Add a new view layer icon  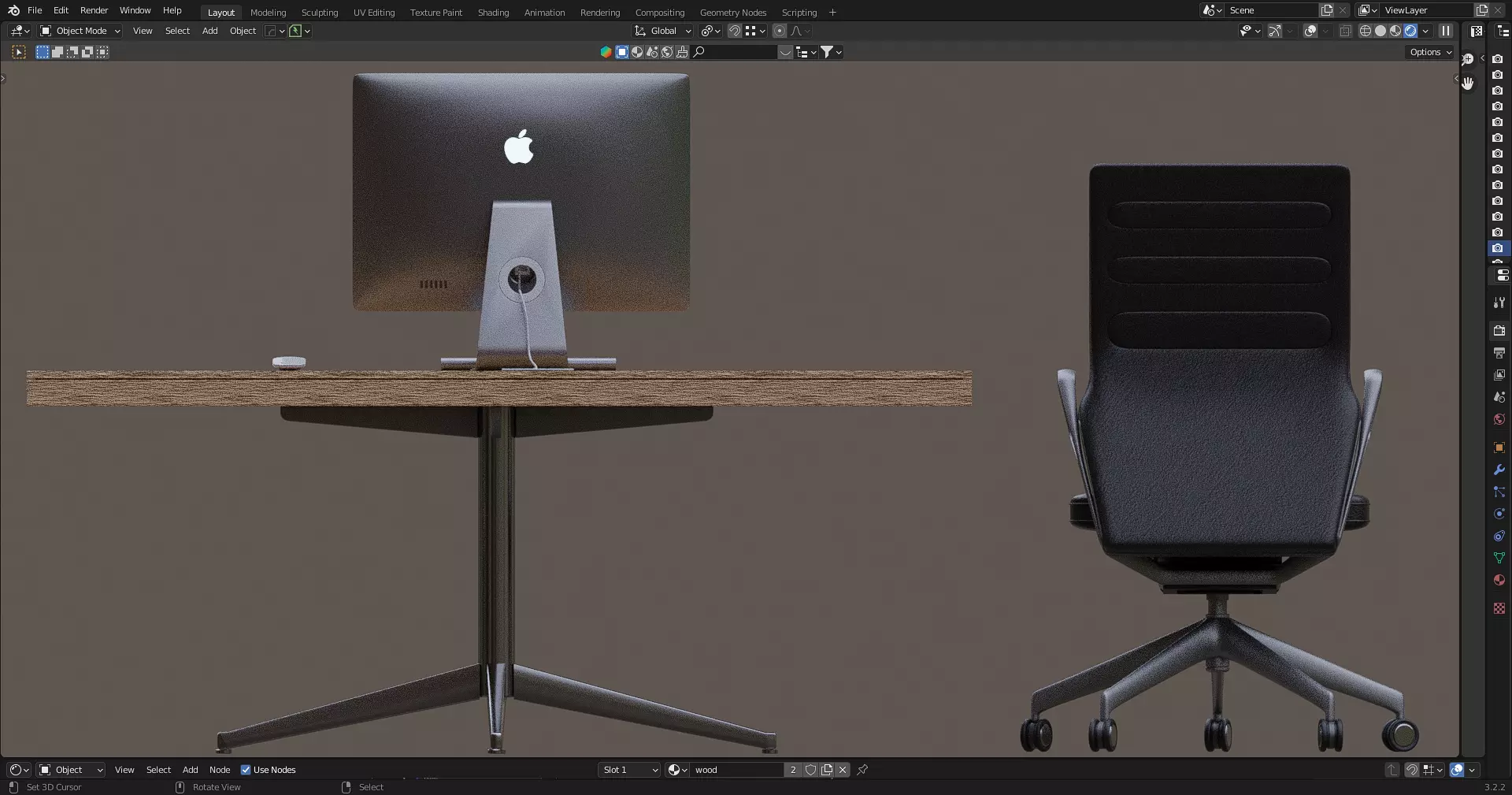point(1482,10)
